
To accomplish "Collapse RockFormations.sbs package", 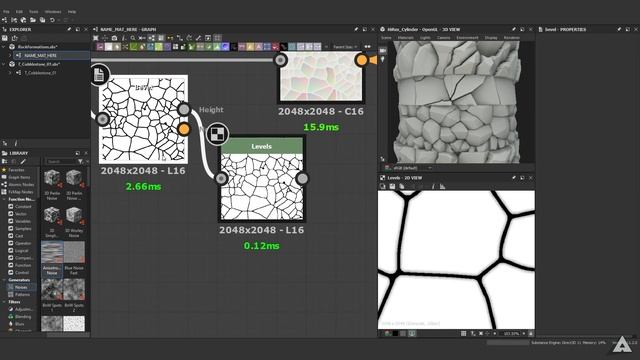I will [4, 47].
